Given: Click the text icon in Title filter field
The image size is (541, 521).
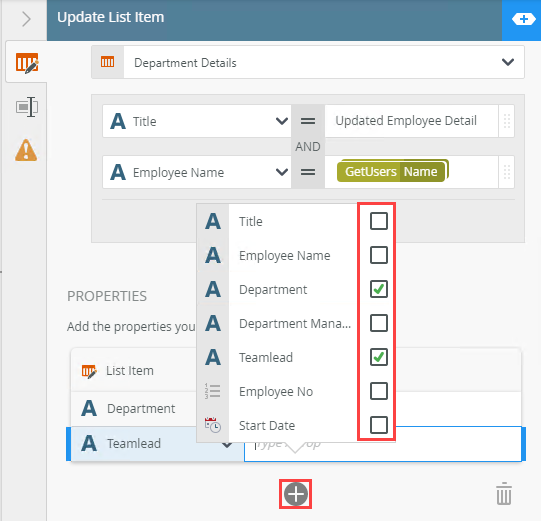Looking at the screenshot, I should 118,121.
